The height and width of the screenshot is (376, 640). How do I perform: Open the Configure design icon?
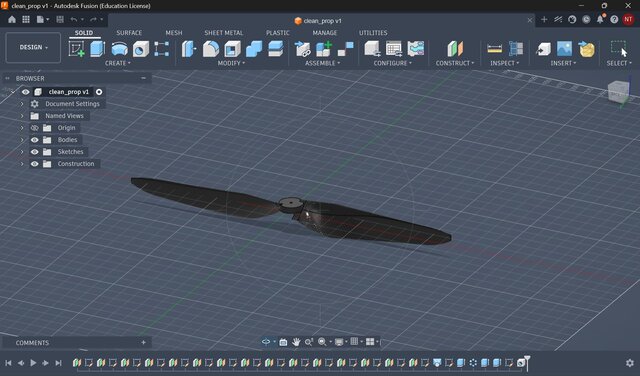click(372, 49)
